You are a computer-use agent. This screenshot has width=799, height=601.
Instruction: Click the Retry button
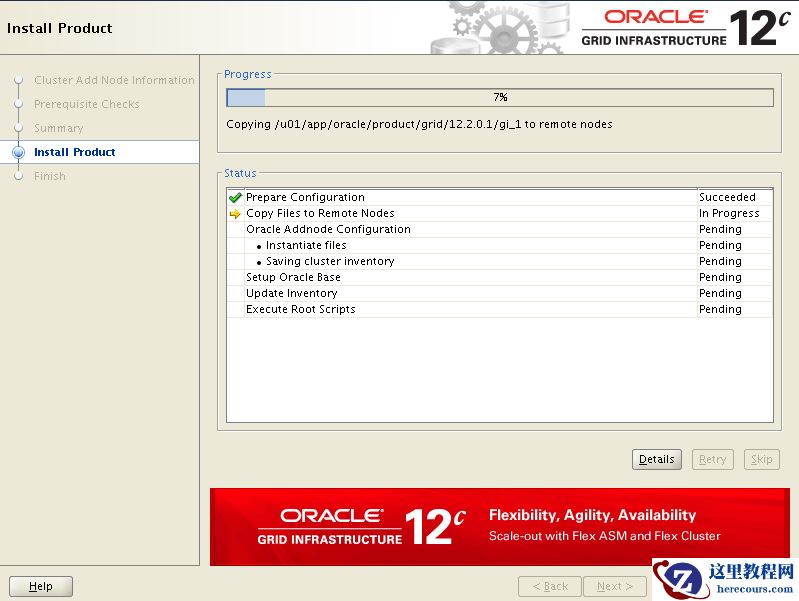(712, 459)
